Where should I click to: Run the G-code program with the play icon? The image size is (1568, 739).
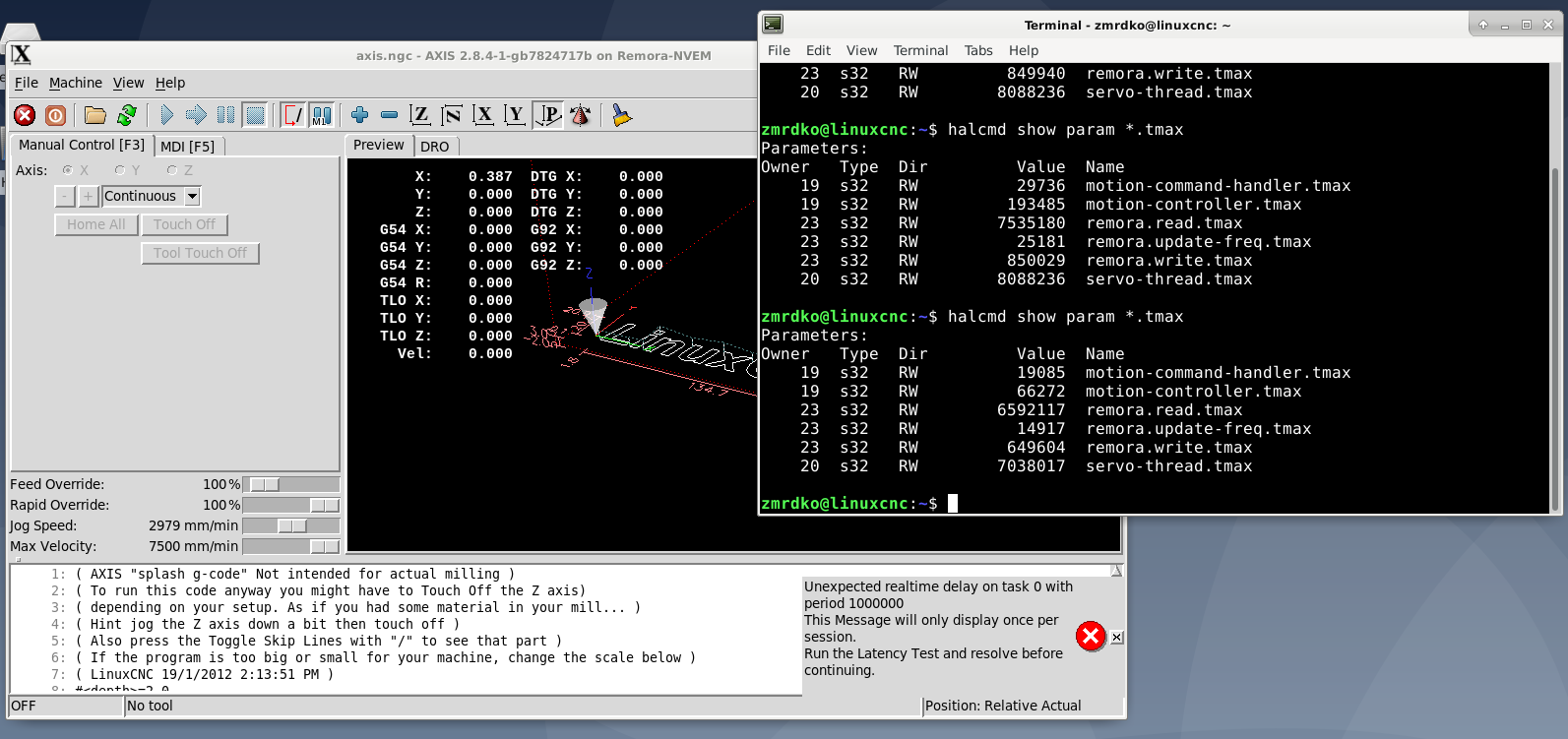click(x=166, y=115)
